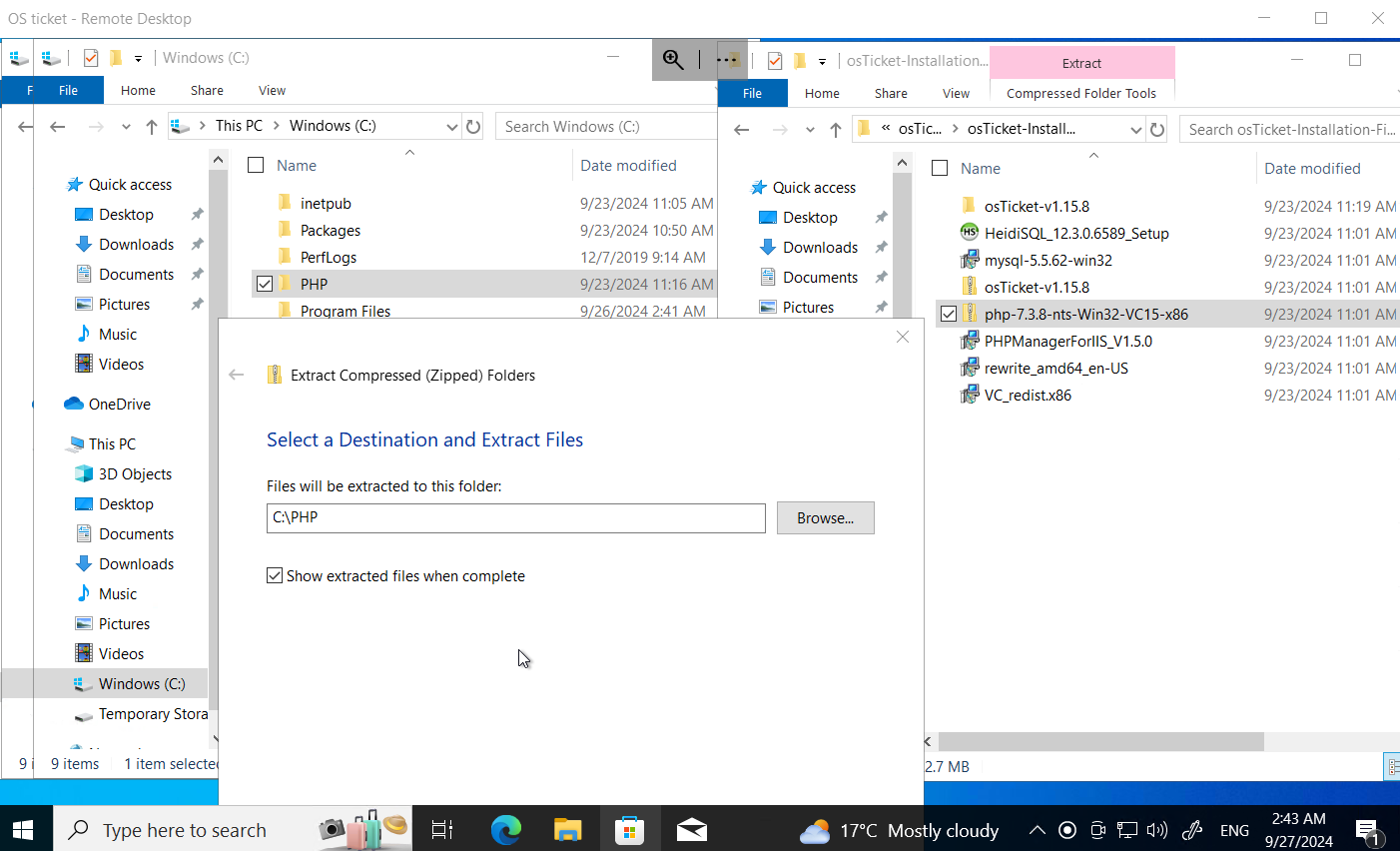
Task: Open Quick Access Toolbar dropdown in left window
Action: (138, 58)
